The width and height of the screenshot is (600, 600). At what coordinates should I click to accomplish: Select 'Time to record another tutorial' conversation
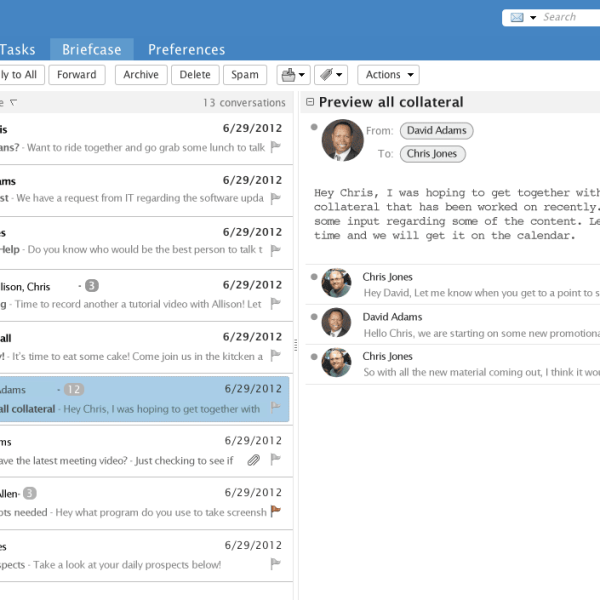point(145,295)
